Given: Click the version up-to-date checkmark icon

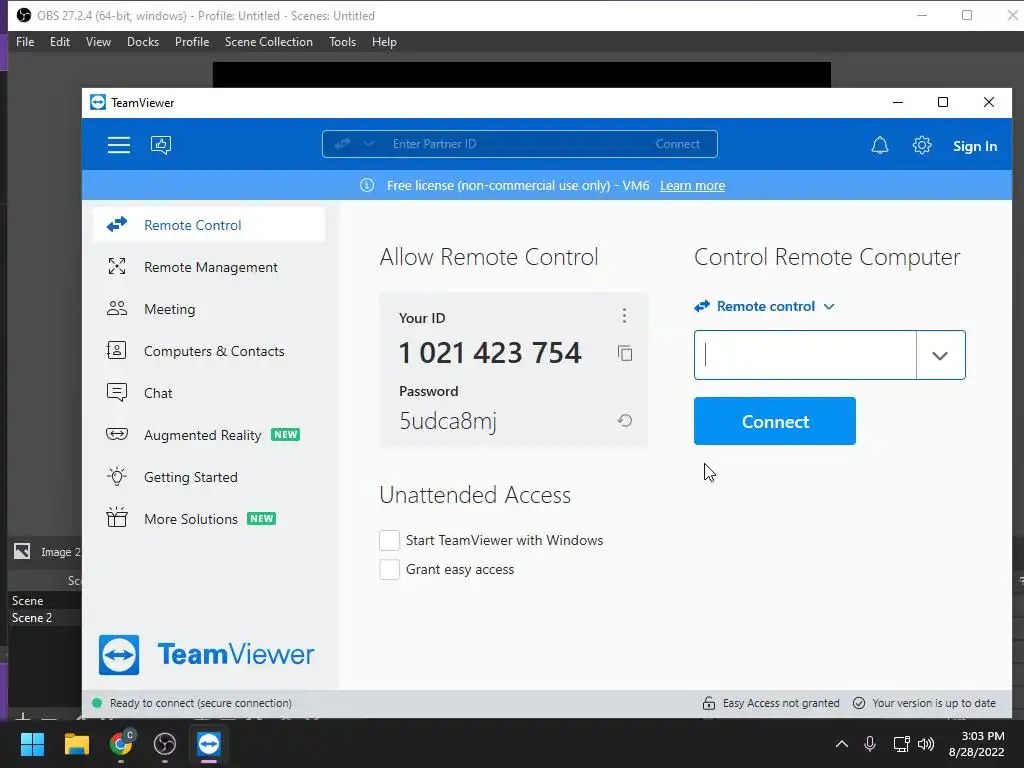Looking at the screenshot, I should pyautogui.click(x=859, y=703).
